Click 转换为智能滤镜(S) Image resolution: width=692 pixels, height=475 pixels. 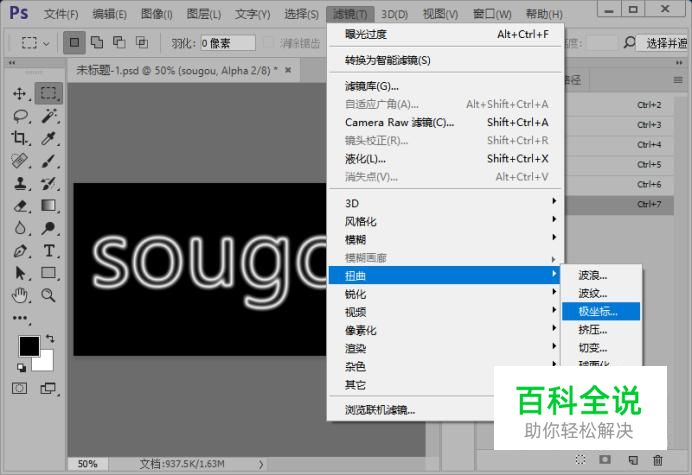coord(446,60)
